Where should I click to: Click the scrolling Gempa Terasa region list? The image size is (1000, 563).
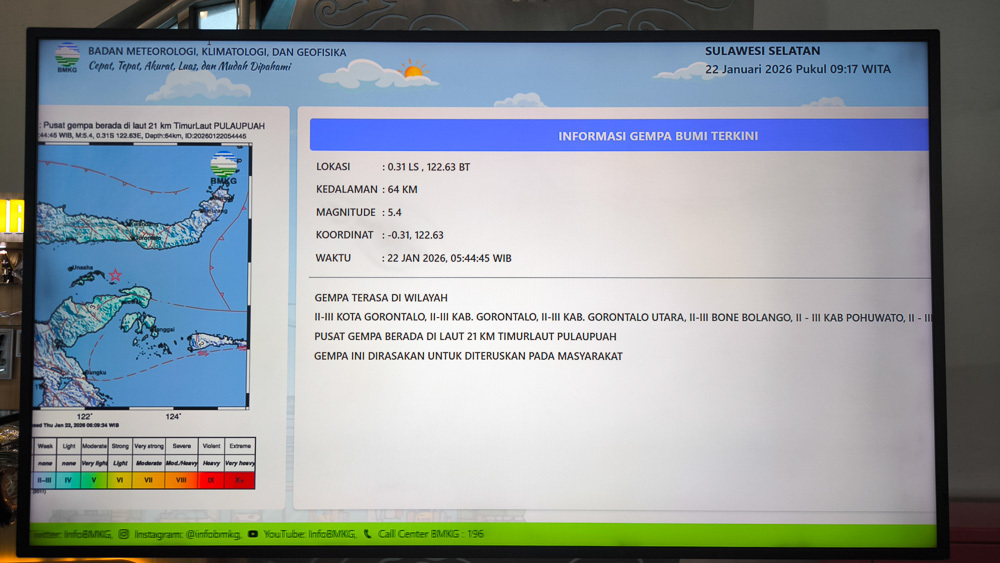click(622, 317)
